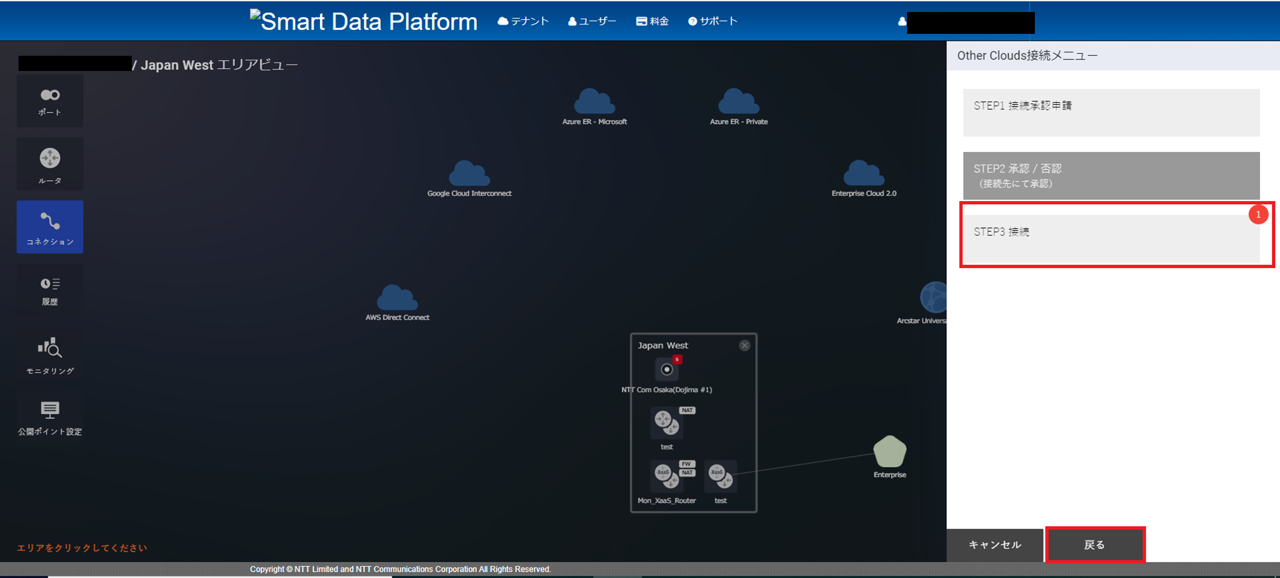Select the Enterprise Cloud 2.0 icon
Screen dimensions: 1280x578
coord(863,174)
